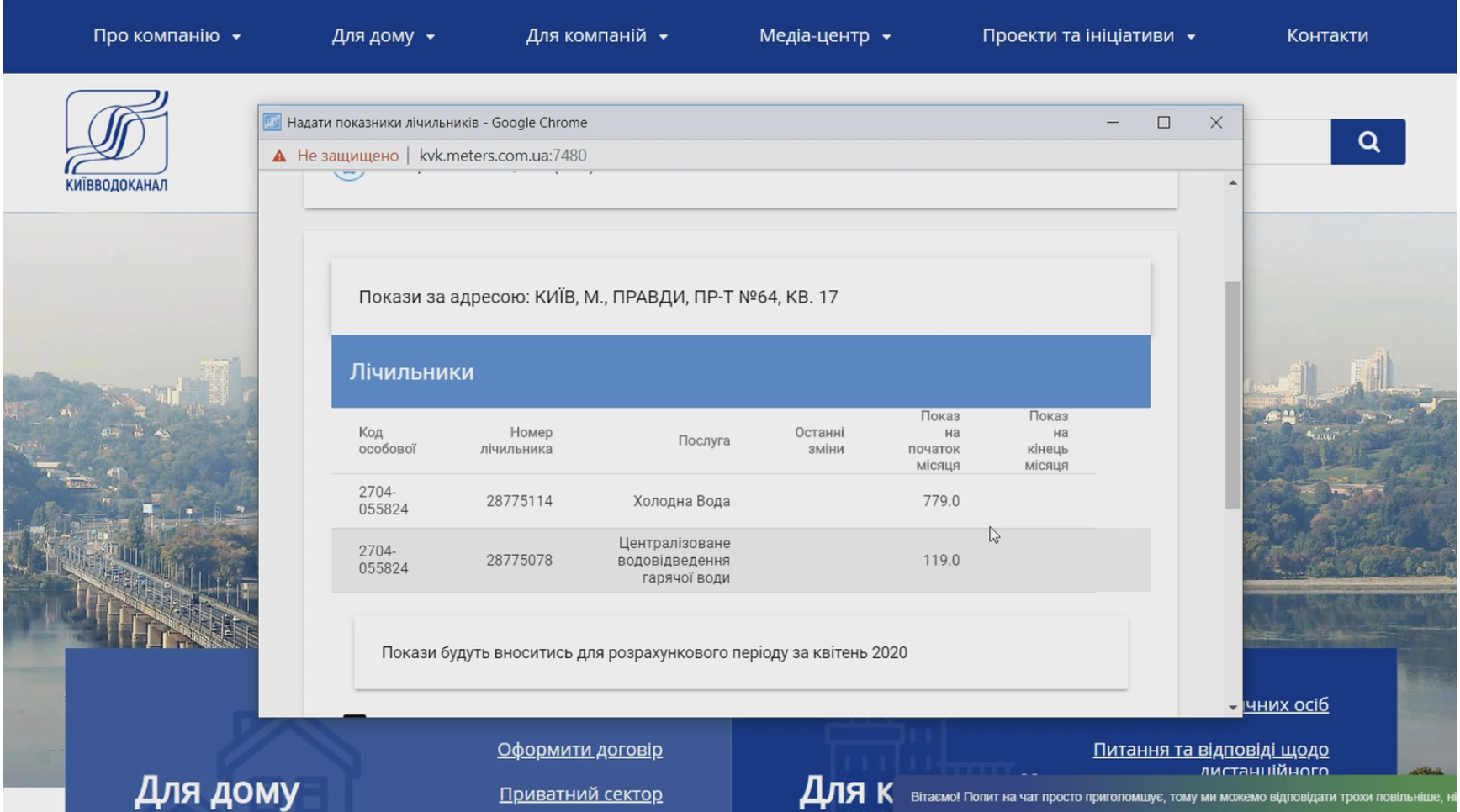
Task: Click 'Показ на початок місяця' column header
Action: pyautogui.click(x=934, y=440)
